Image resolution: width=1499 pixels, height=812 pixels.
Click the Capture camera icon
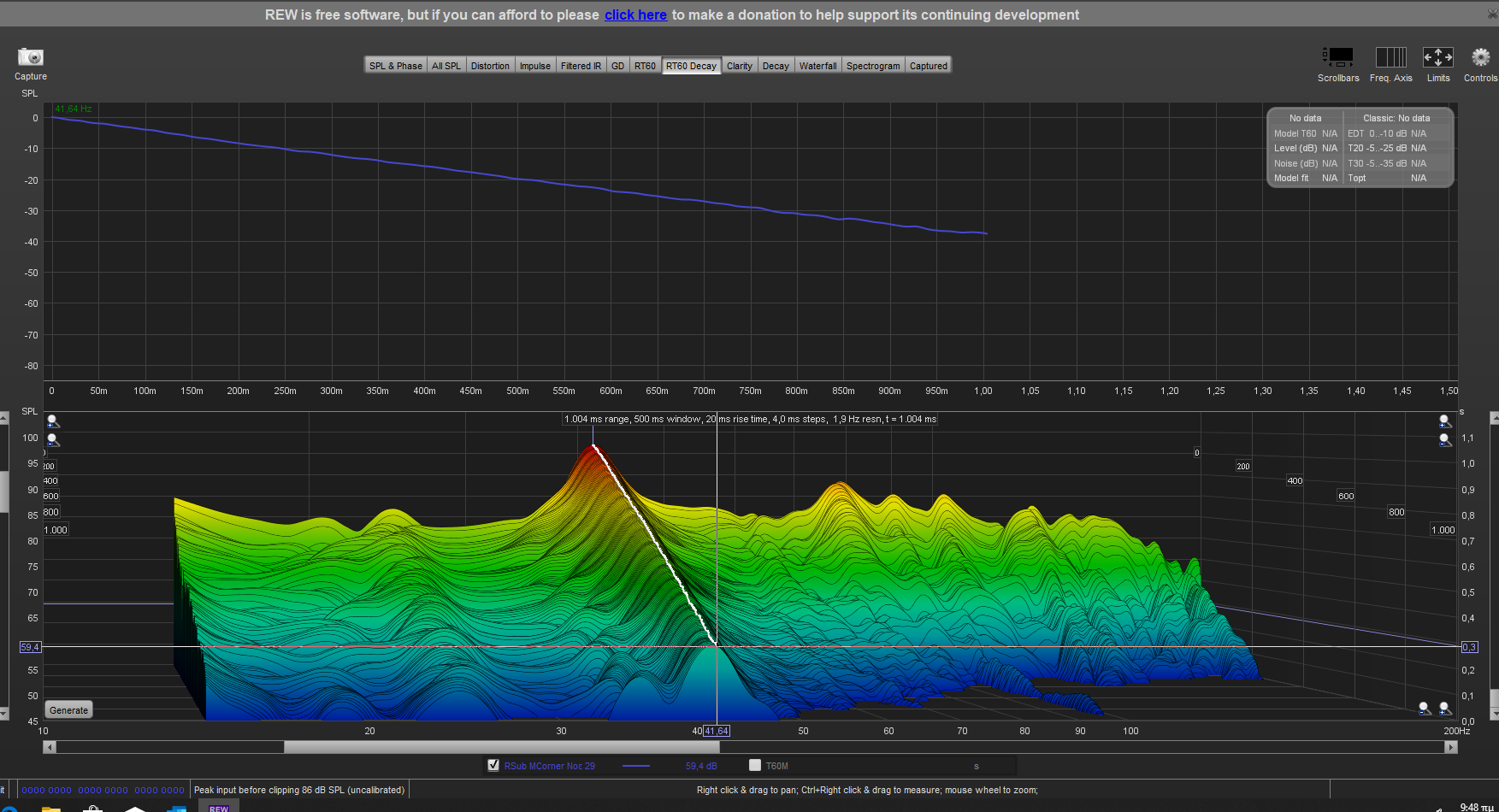31,57
